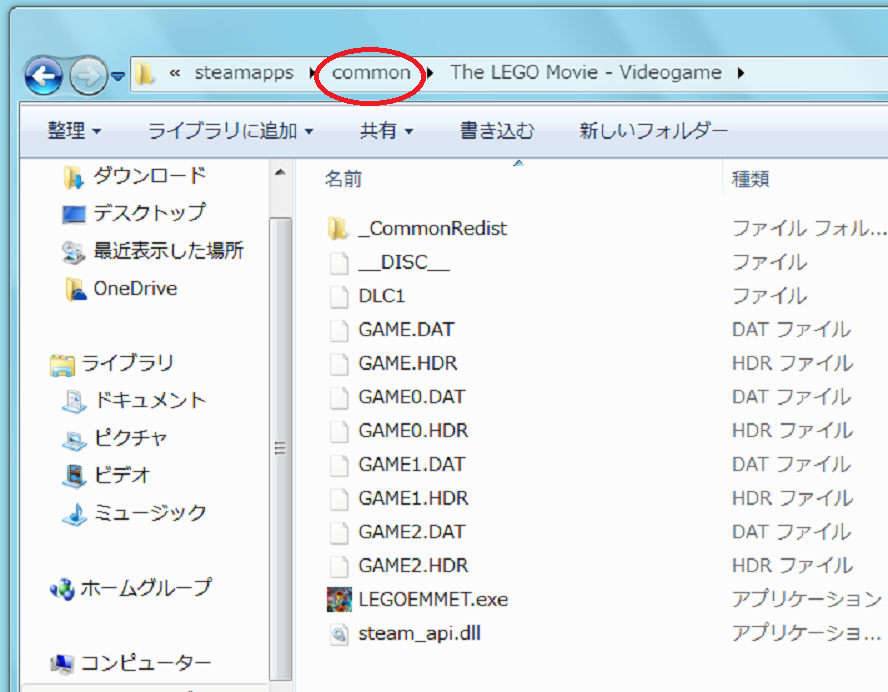Screen dimensions: 888x692
Task: Click DLC1 file icon
Action: click(339, 297)
